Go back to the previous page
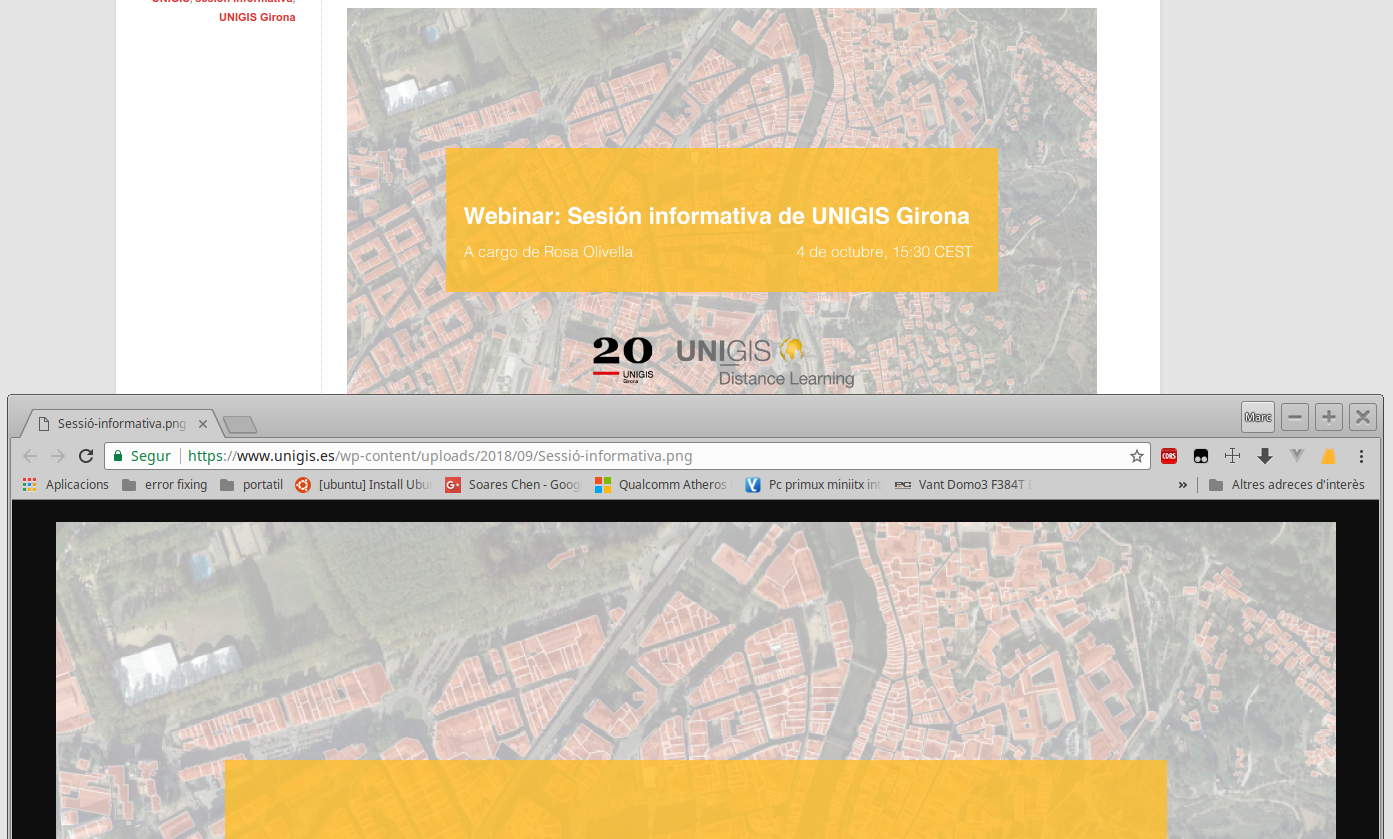This screenshot has height=839, width=1393. point(30,456)
